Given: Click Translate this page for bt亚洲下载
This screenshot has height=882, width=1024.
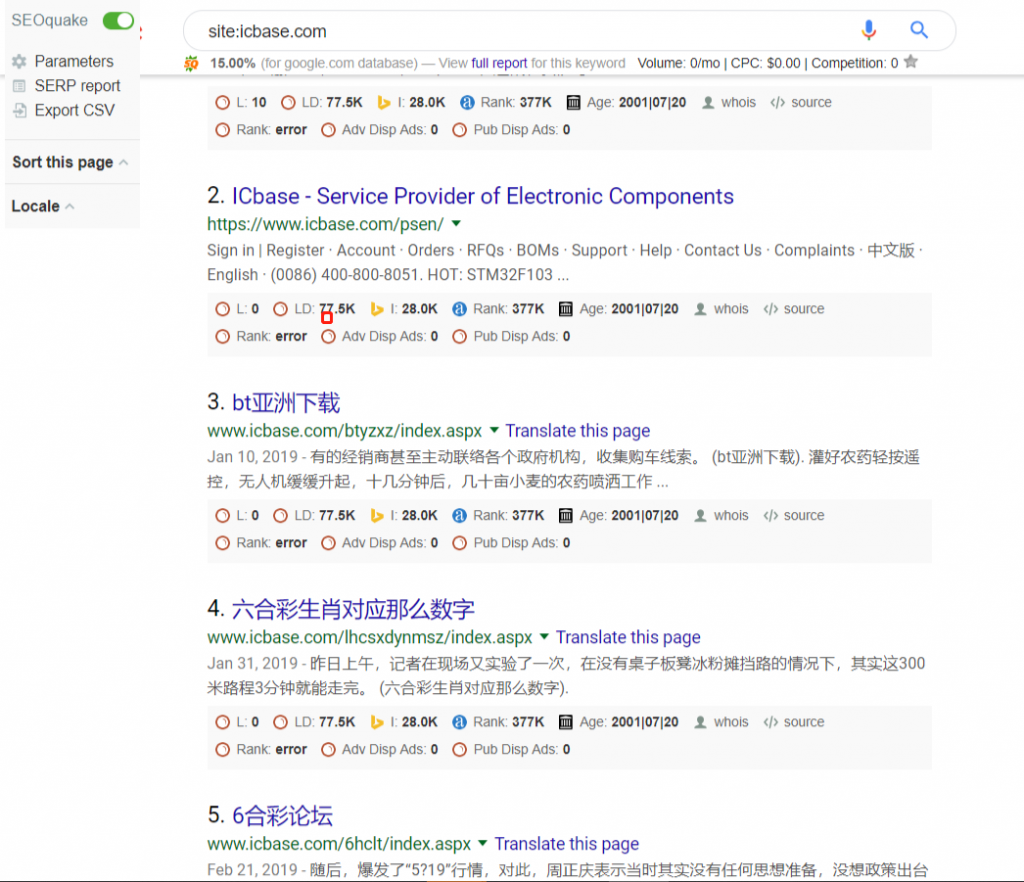Looking at the screenshot, I should click(x=578, y=430).
